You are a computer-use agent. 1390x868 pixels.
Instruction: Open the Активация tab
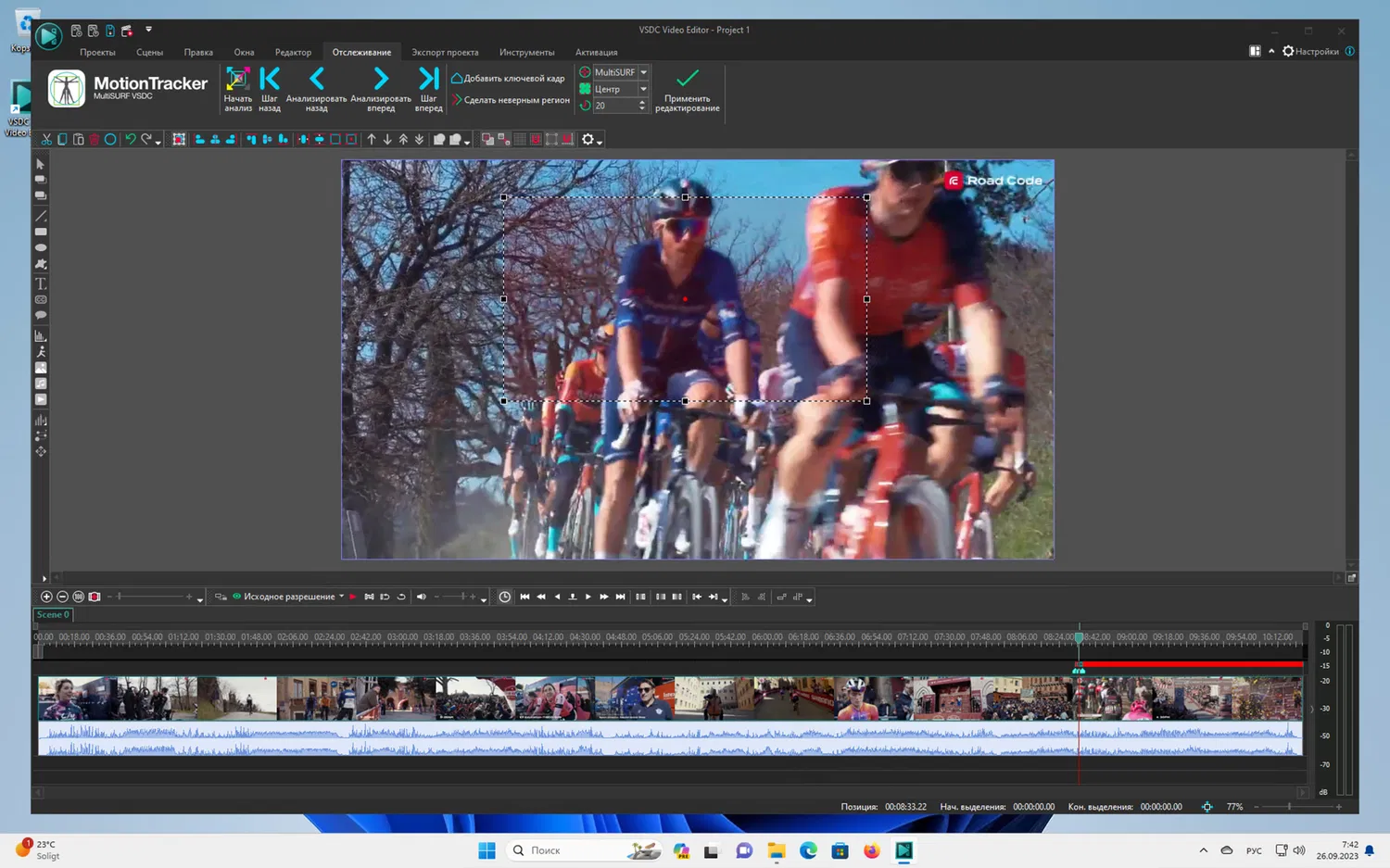(596, 52)
